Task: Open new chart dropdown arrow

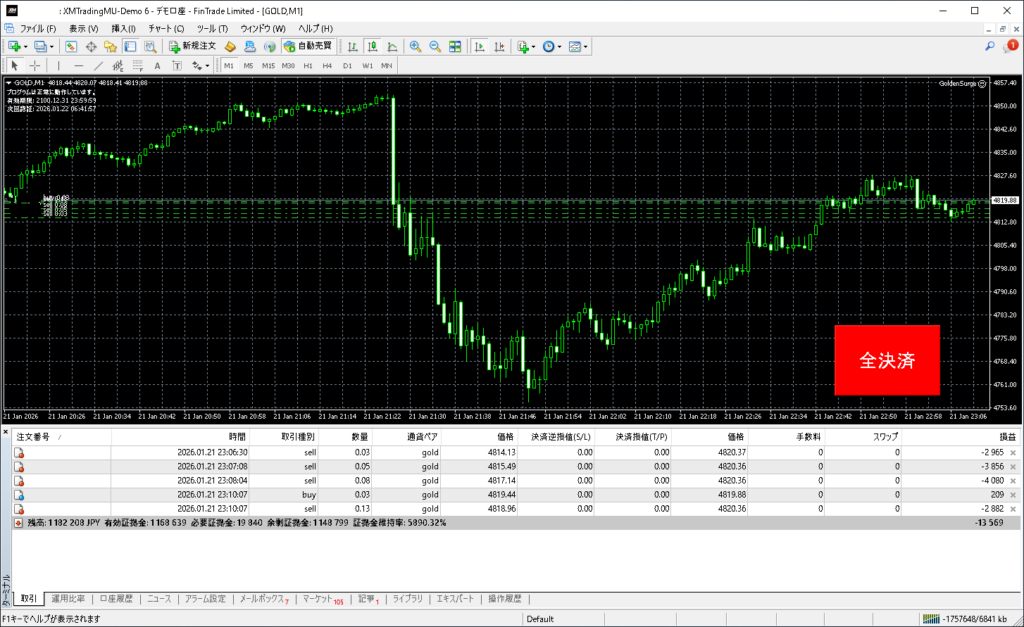Action: click(x=26, y=46)
